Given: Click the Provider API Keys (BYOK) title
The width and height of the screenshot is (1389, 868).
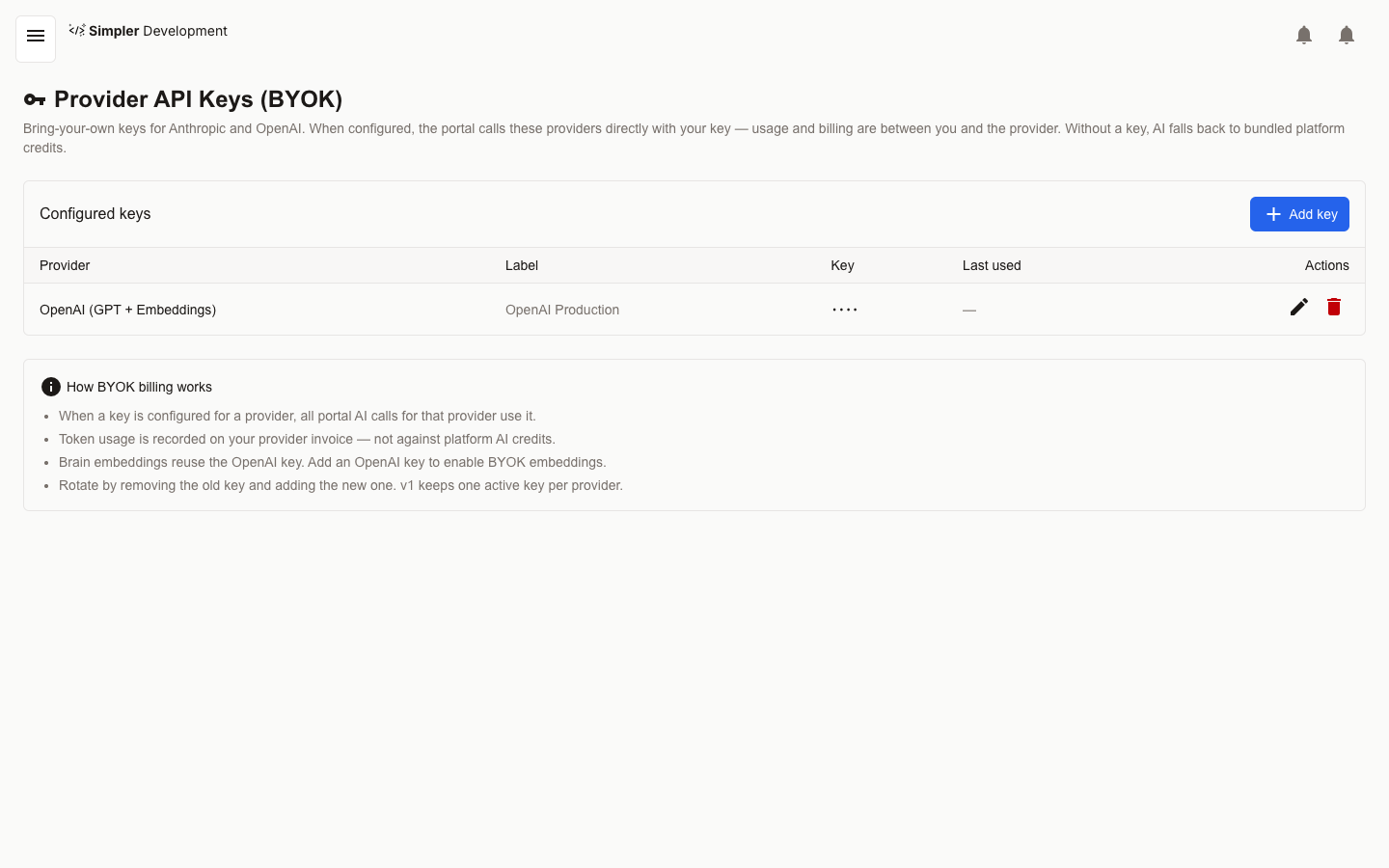Looking at the screenshot, I should [198, 99].
